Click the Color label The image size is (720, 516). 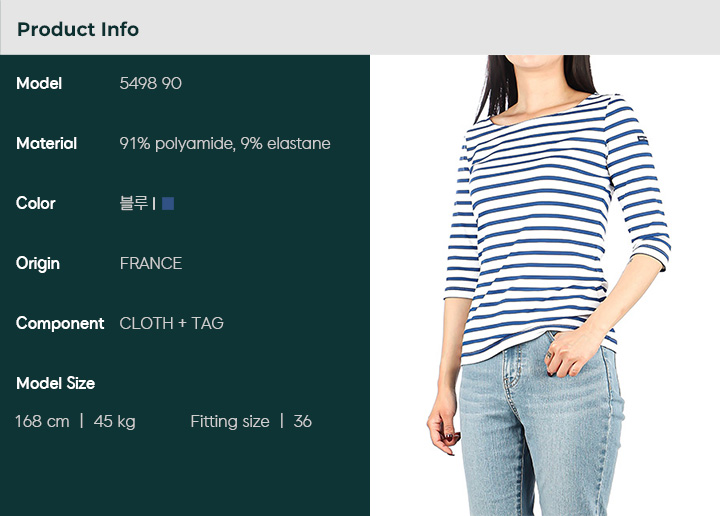[x=35, y=203]
